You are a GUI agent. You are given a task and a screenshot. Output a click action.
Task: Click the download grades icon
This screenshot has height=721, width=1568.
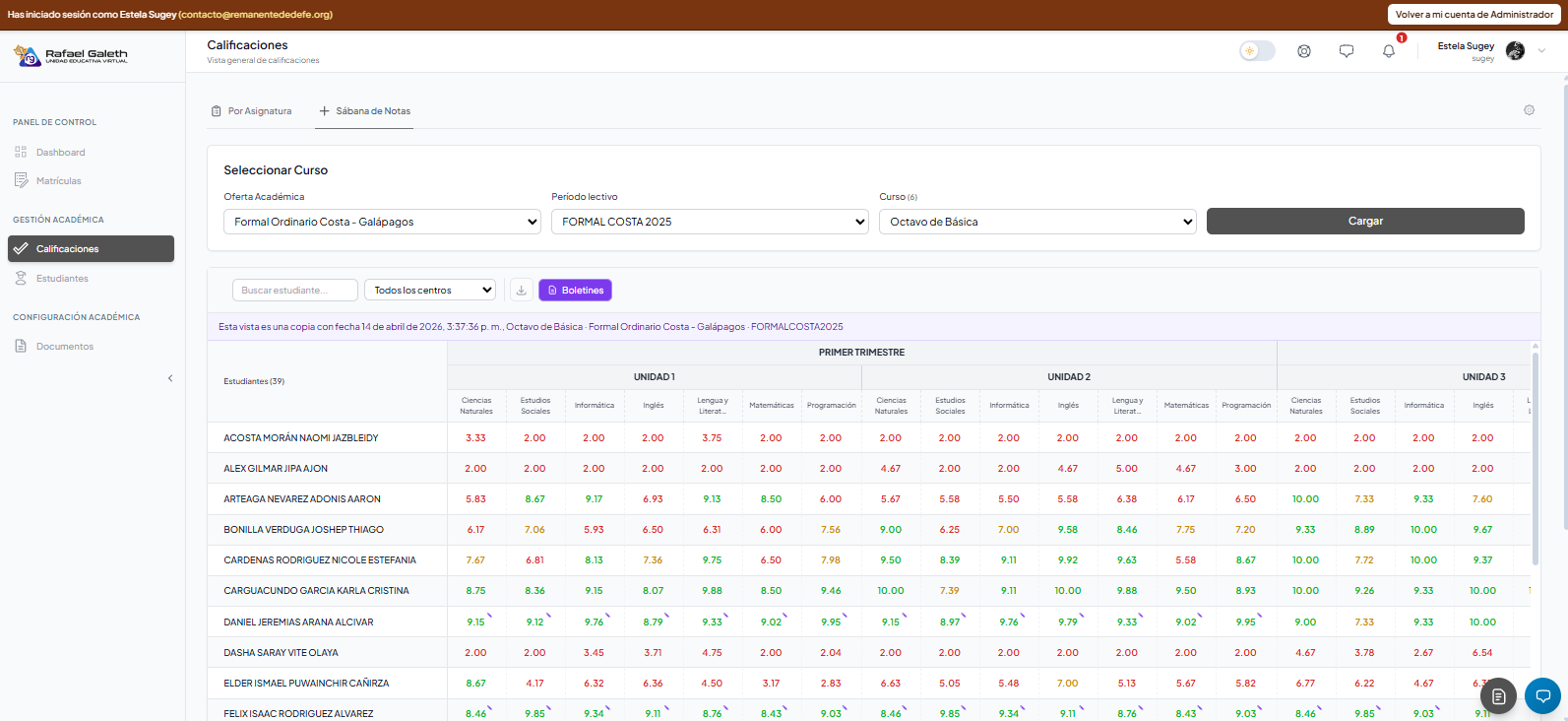[x=522, y=291]
